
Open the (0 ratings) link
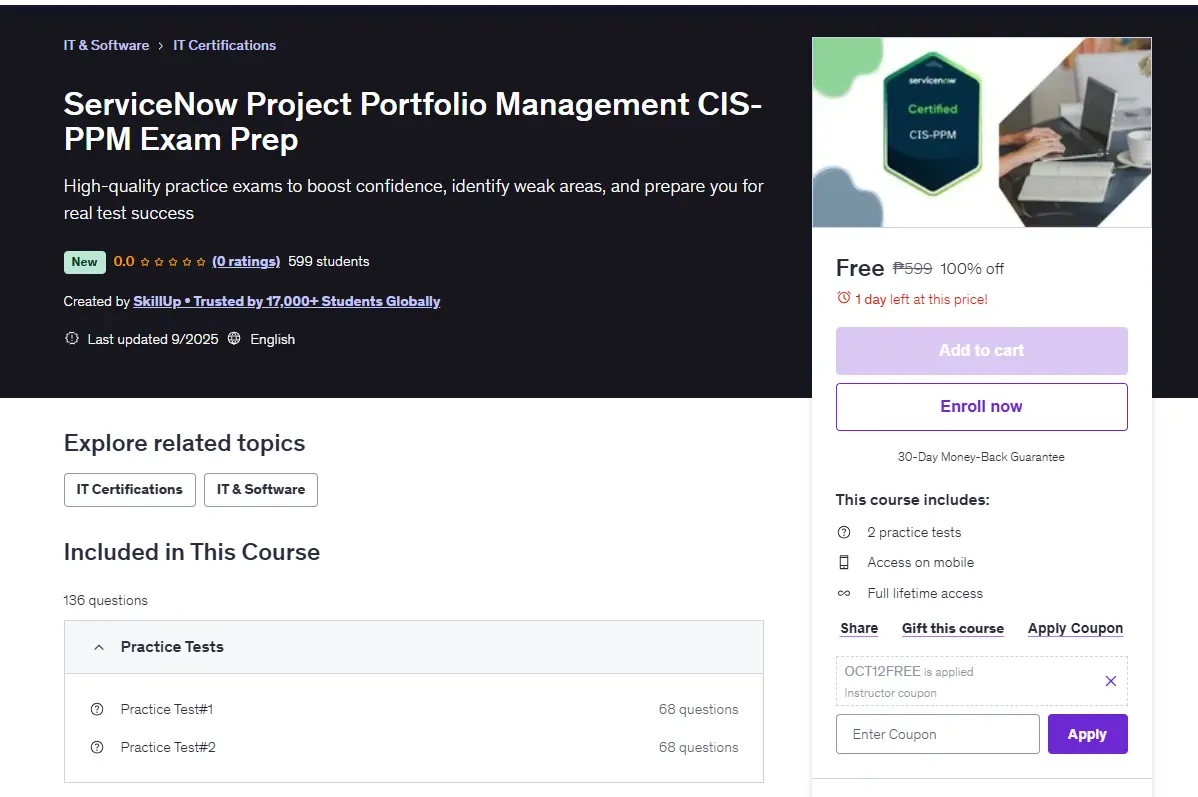tap(246, 261)
